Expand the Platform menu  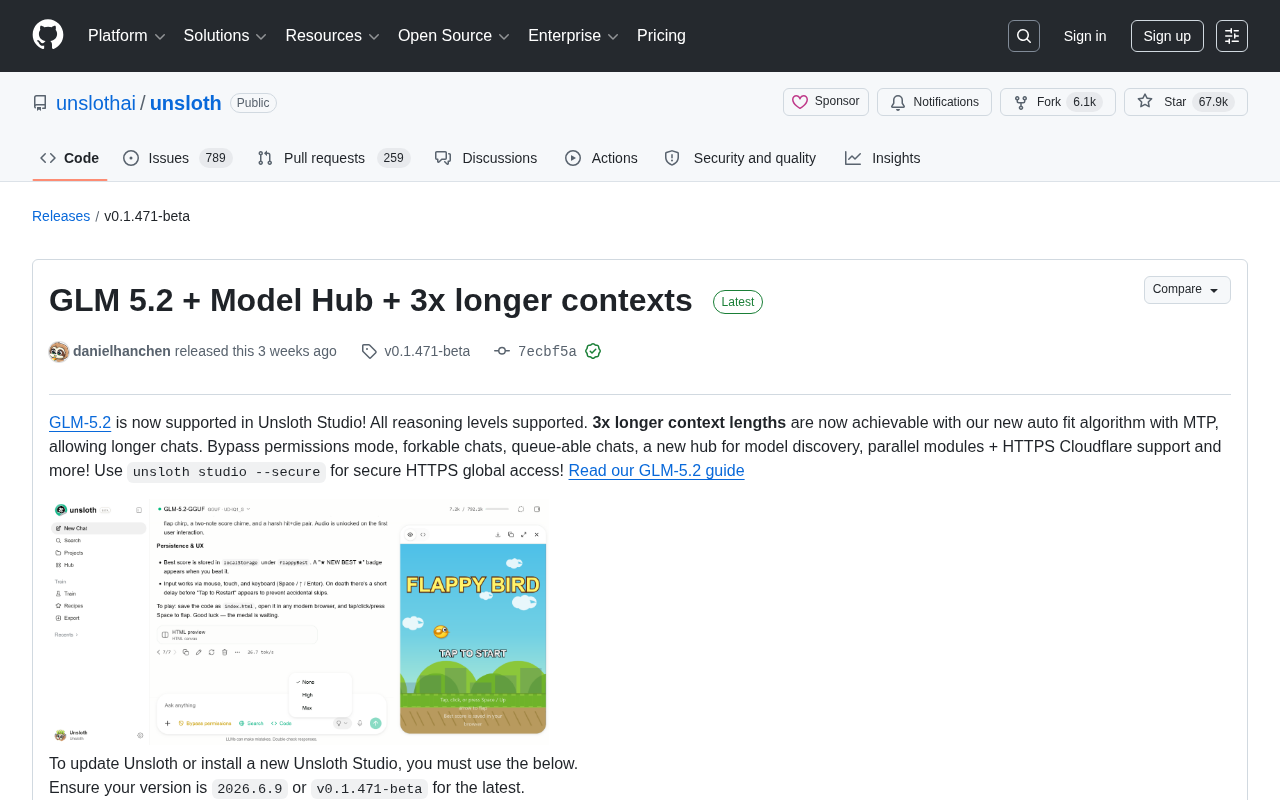(127, 36)
